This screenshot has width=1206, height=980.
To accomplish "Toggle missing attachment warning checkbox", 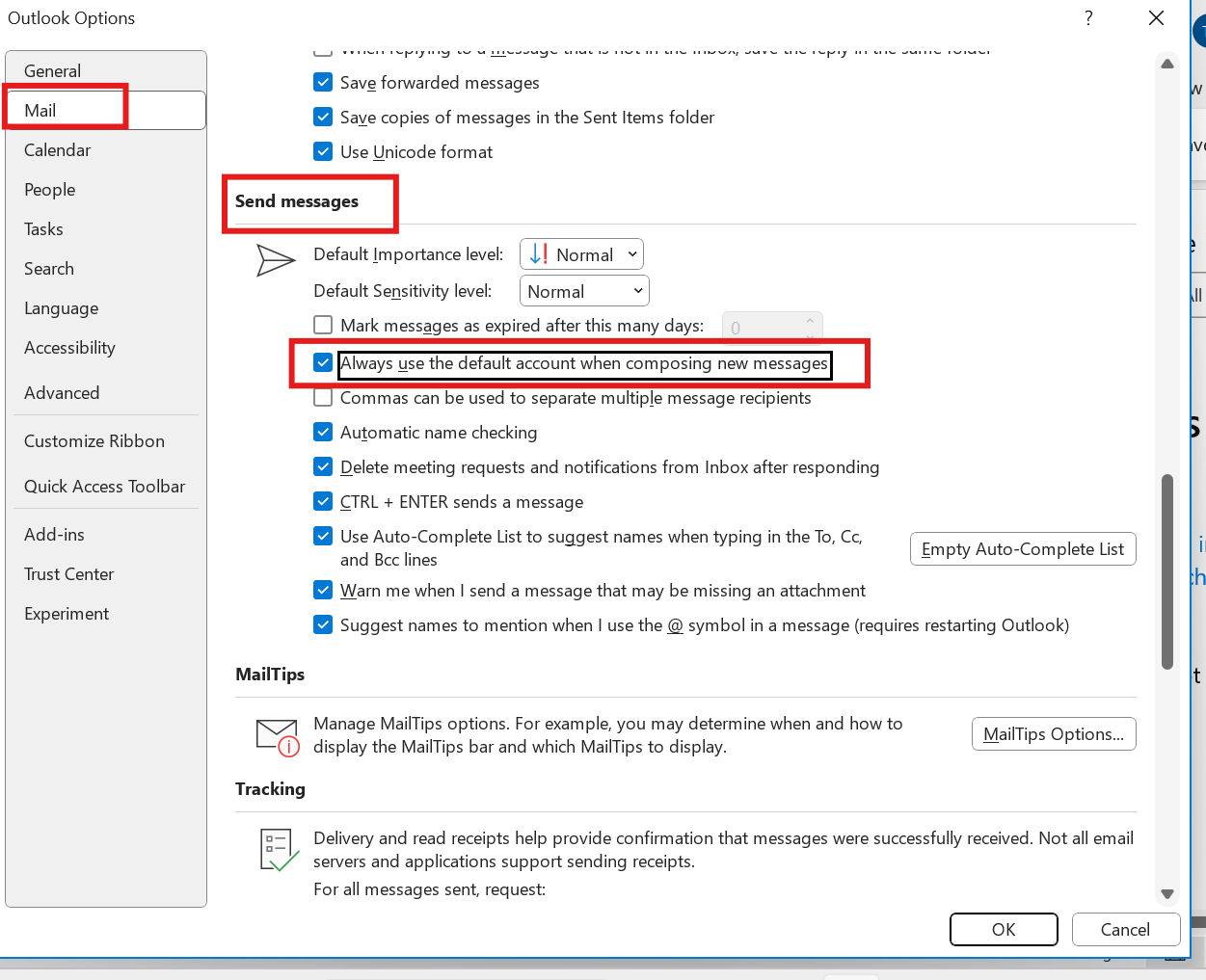I will tap(323, 591).
